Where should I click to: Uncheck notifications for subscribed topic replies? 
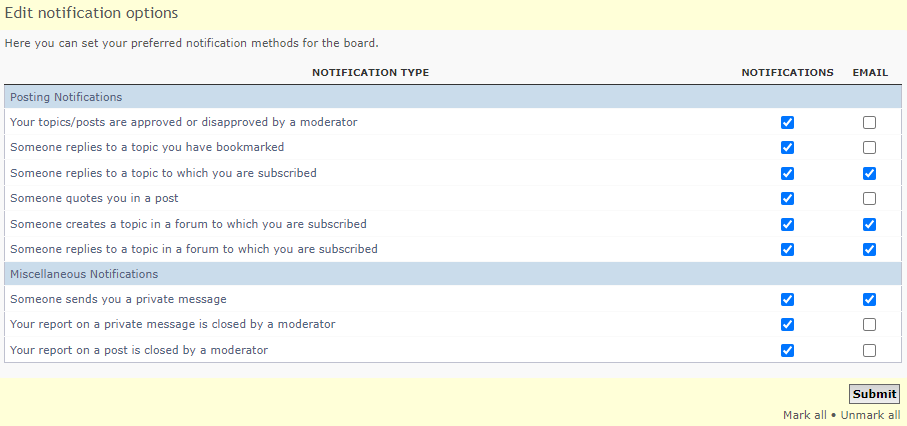pyautogui.click(x=787, y=173)
